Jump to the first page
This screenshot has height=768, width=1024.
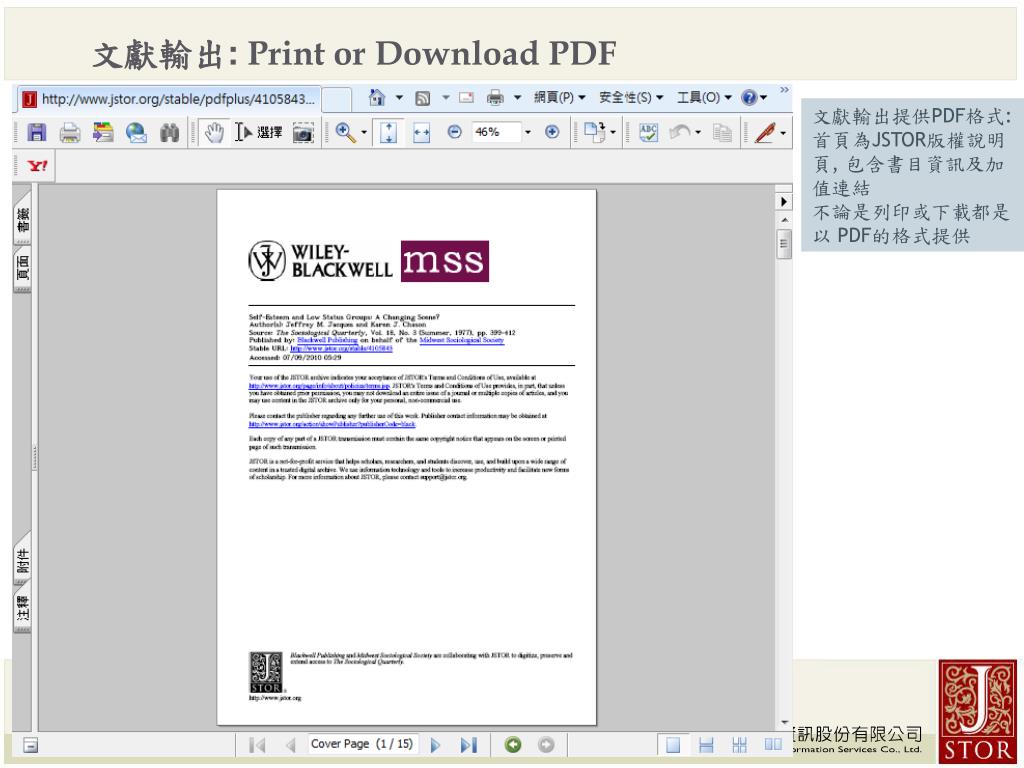coord(257,745)
